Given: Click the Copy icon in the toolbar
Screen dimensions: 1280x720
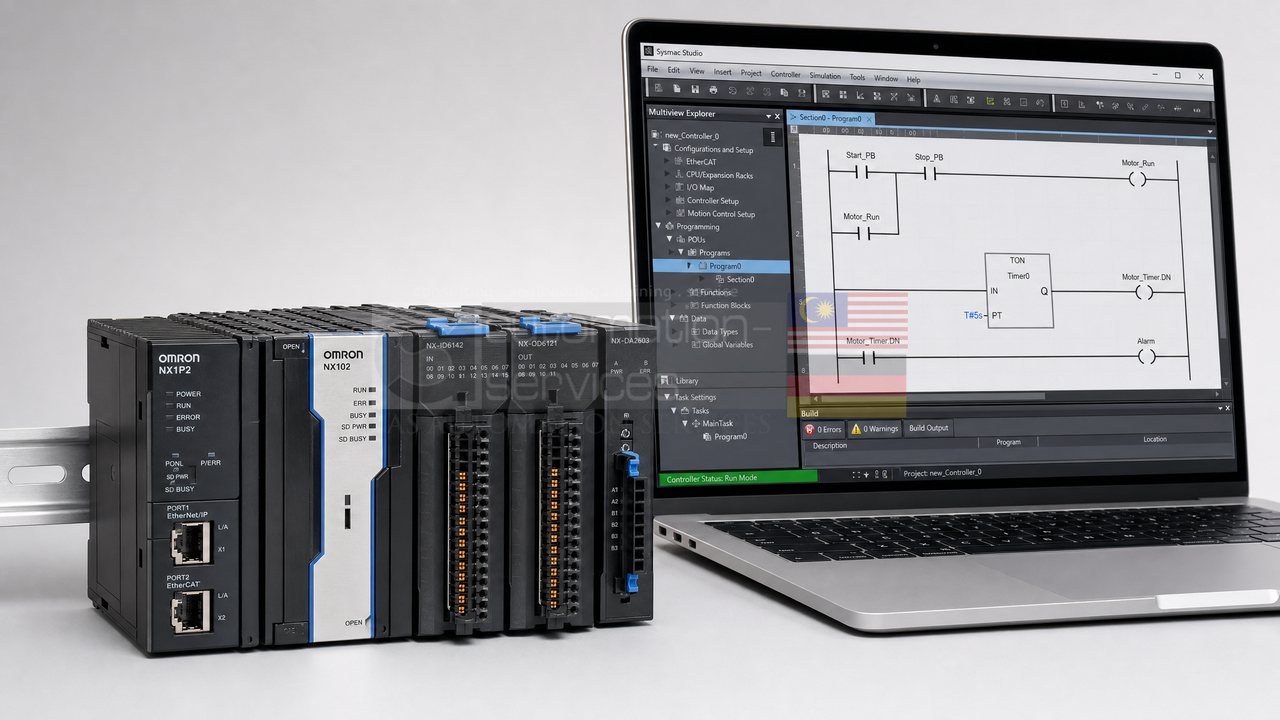Looking at the screenshot, I should [x=784, y=93].
